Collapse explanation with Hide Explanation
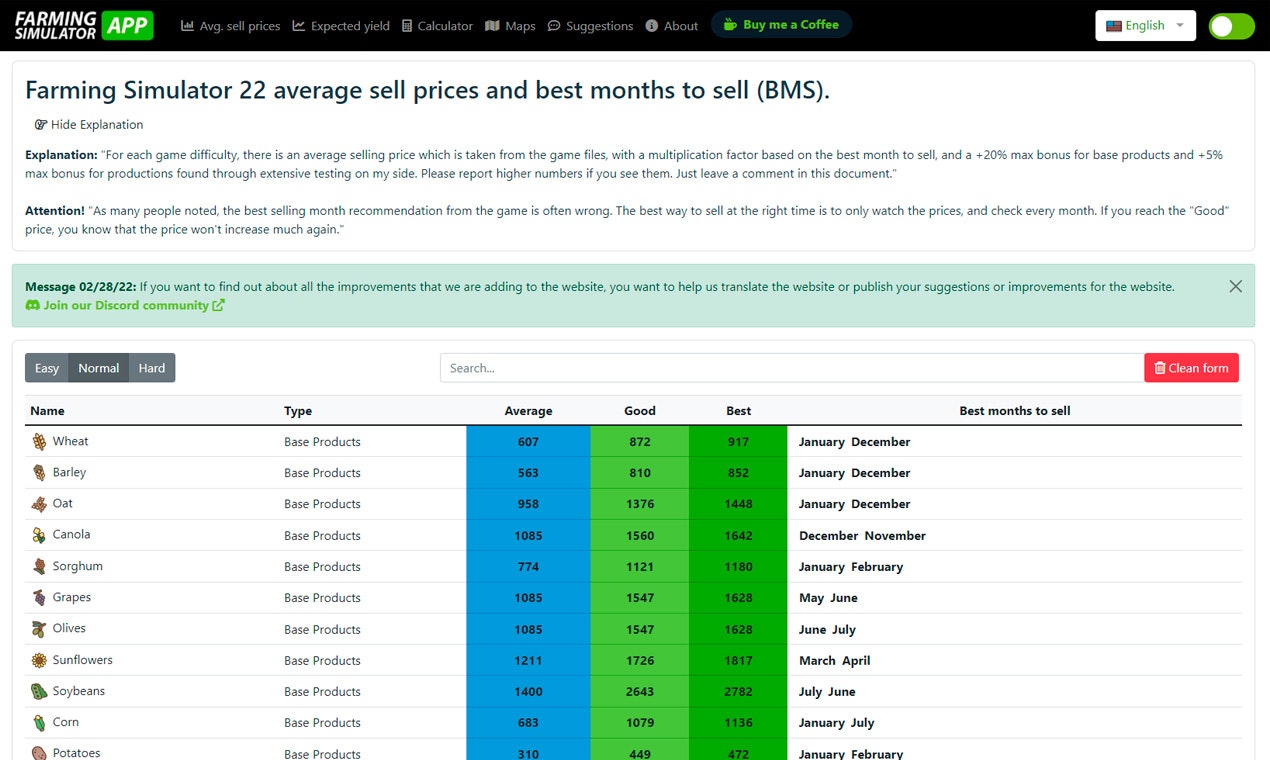This screenshot has height=760, width=1270. coord(89,125)
